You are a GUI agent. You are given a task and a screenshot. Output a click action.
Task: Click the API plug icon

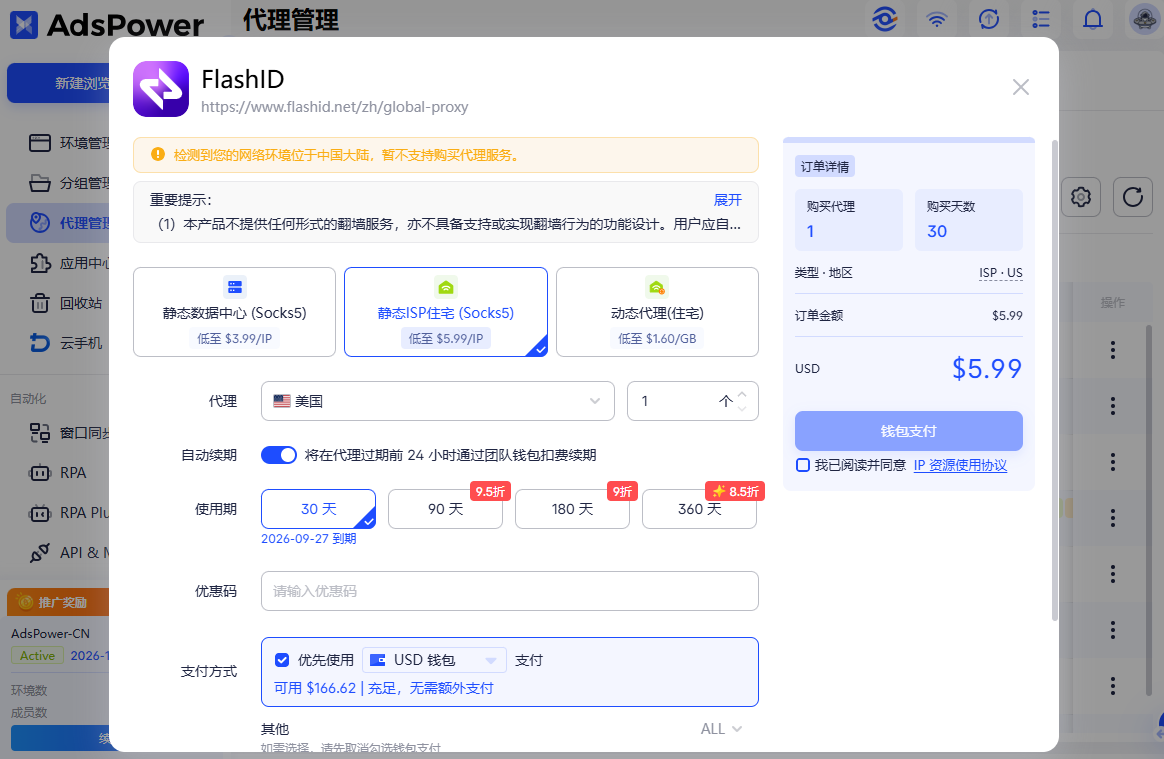pos(39,553)
